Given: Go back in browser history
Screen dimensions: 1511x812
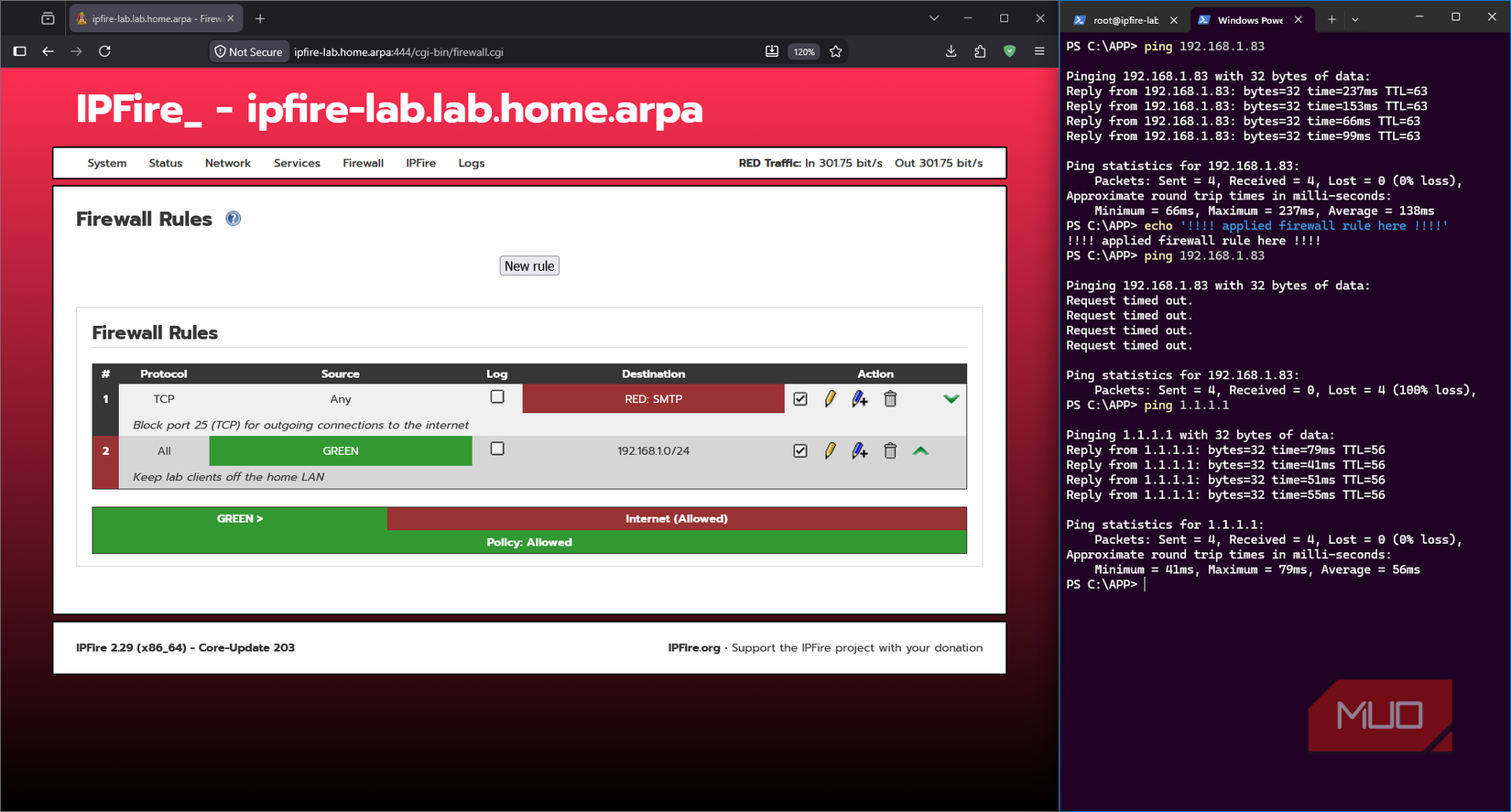Looking at the screenshot, I should 48,51.
